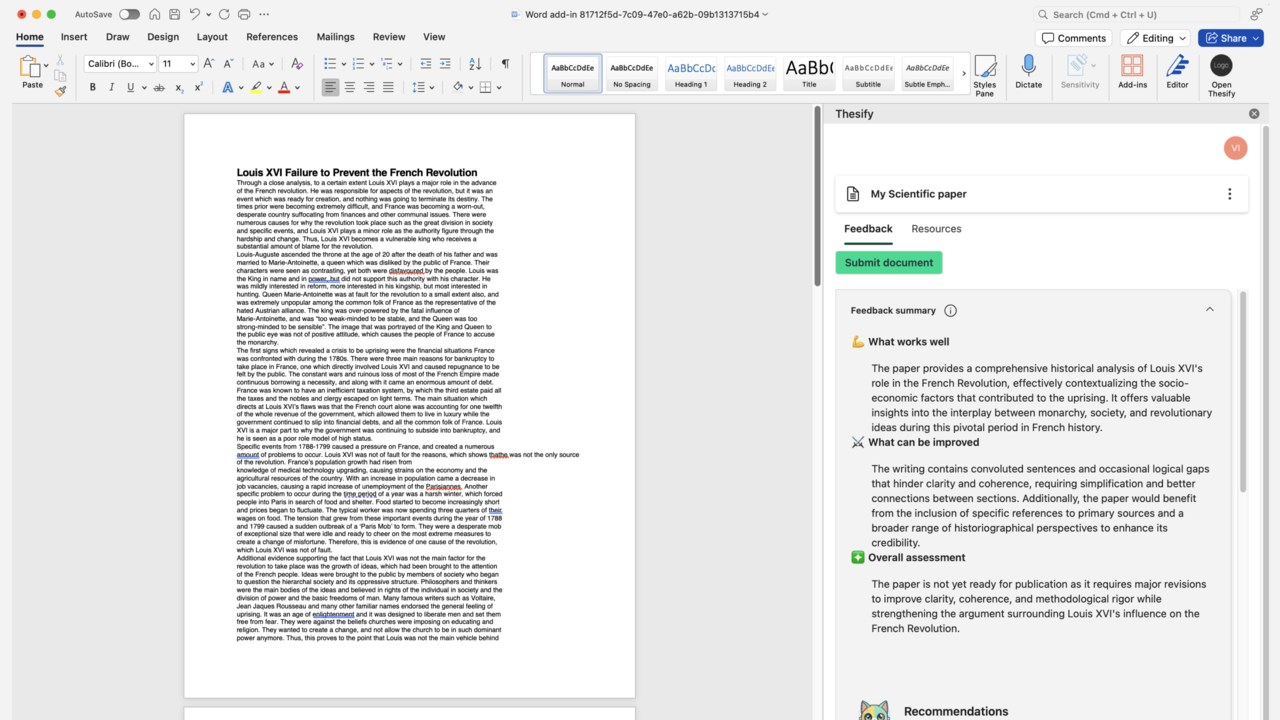
Task: Click the Feedback summary info icon
Action: [950, 310]
